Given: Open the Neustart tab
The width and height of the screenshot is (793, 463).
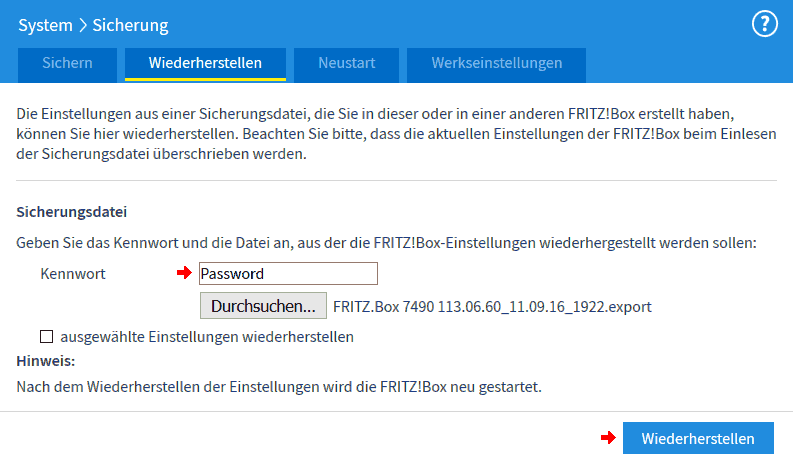Looking at the screenshot, I should [346, 65].
